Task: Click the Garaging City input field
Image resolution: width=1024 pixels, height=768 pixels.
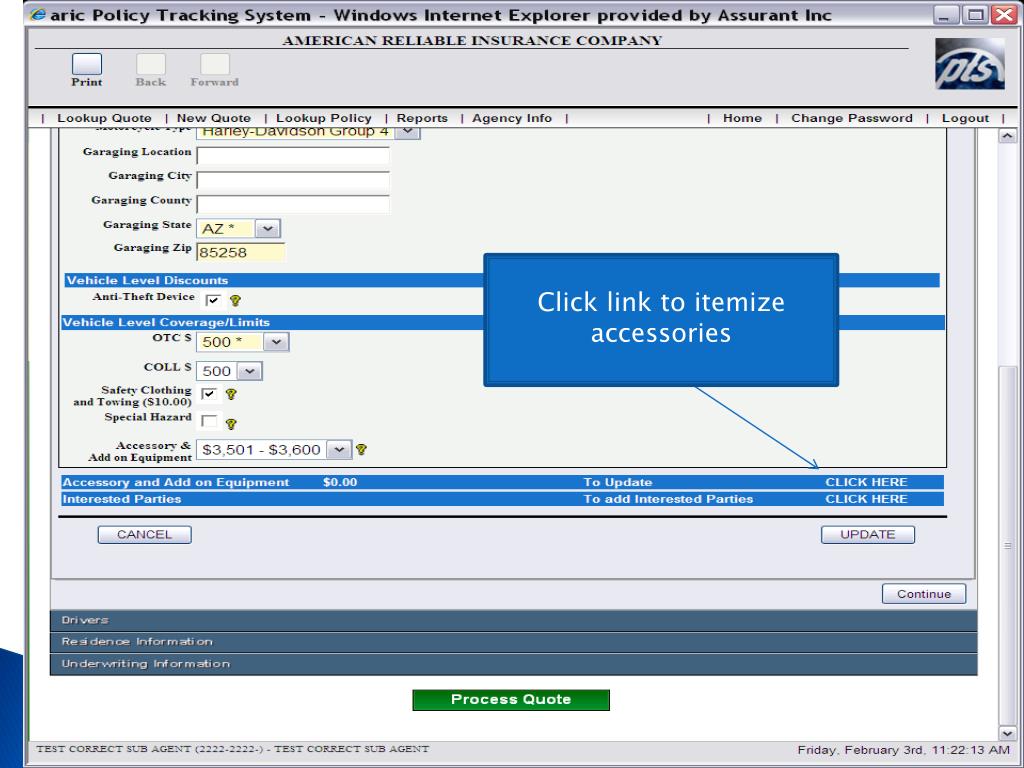Action: coord(293,180)
